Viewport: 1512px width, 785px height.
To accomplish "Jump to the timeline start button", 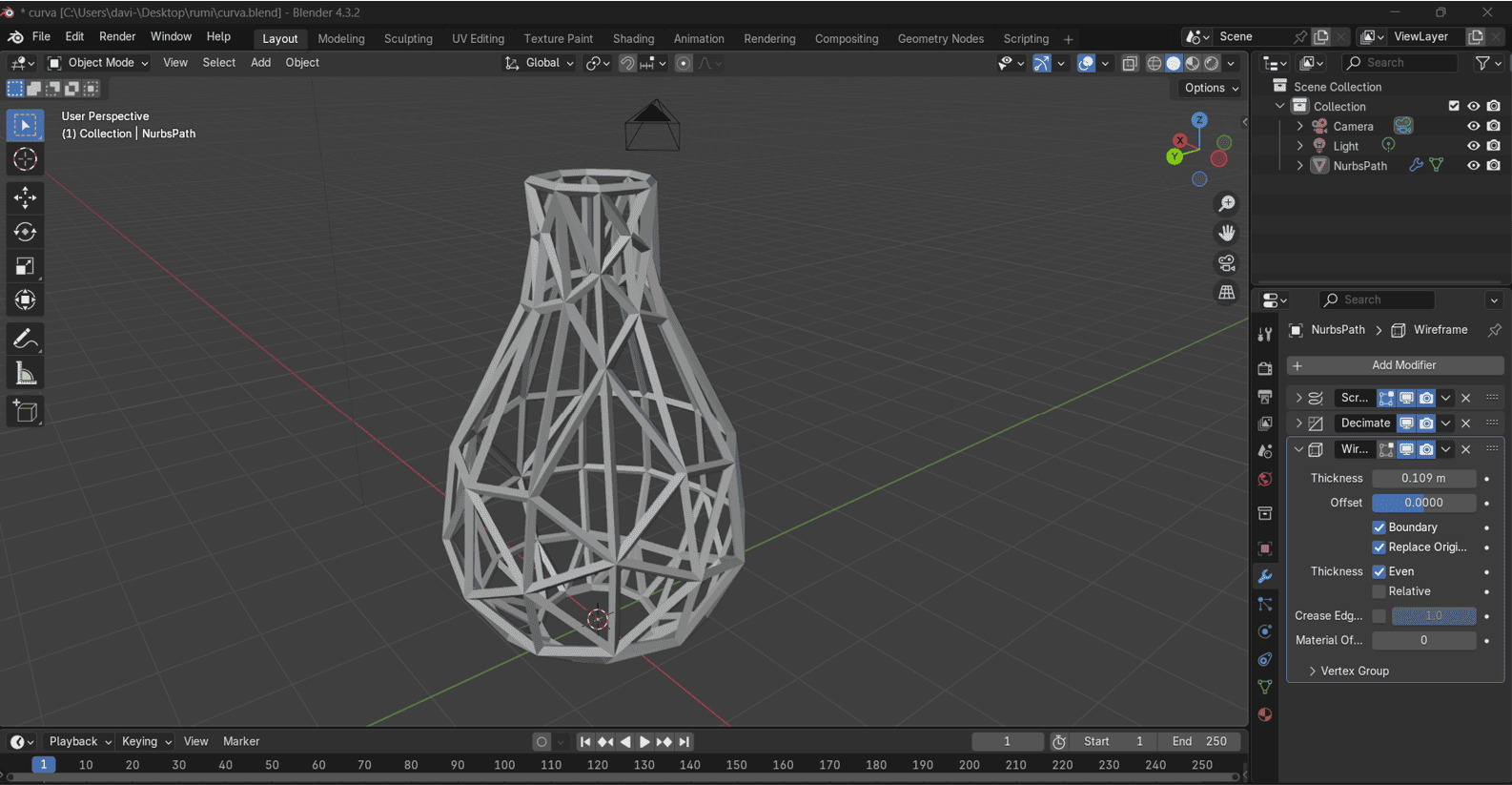I will pyautogui.click(x=585, y=742).
